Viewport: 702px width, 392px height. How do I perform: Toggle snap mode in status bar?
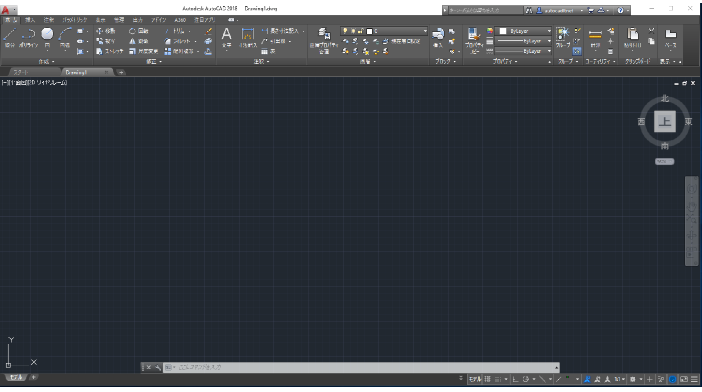498,379
